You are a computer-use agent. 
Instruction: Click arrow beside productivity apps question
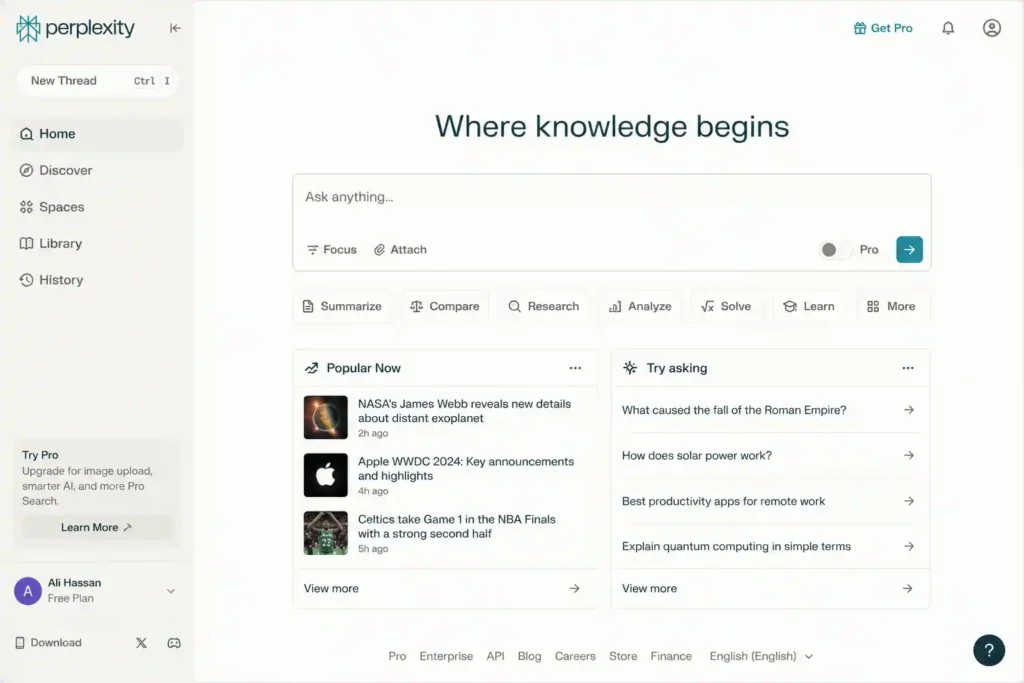pyautogui.click(x=908, y=501)
